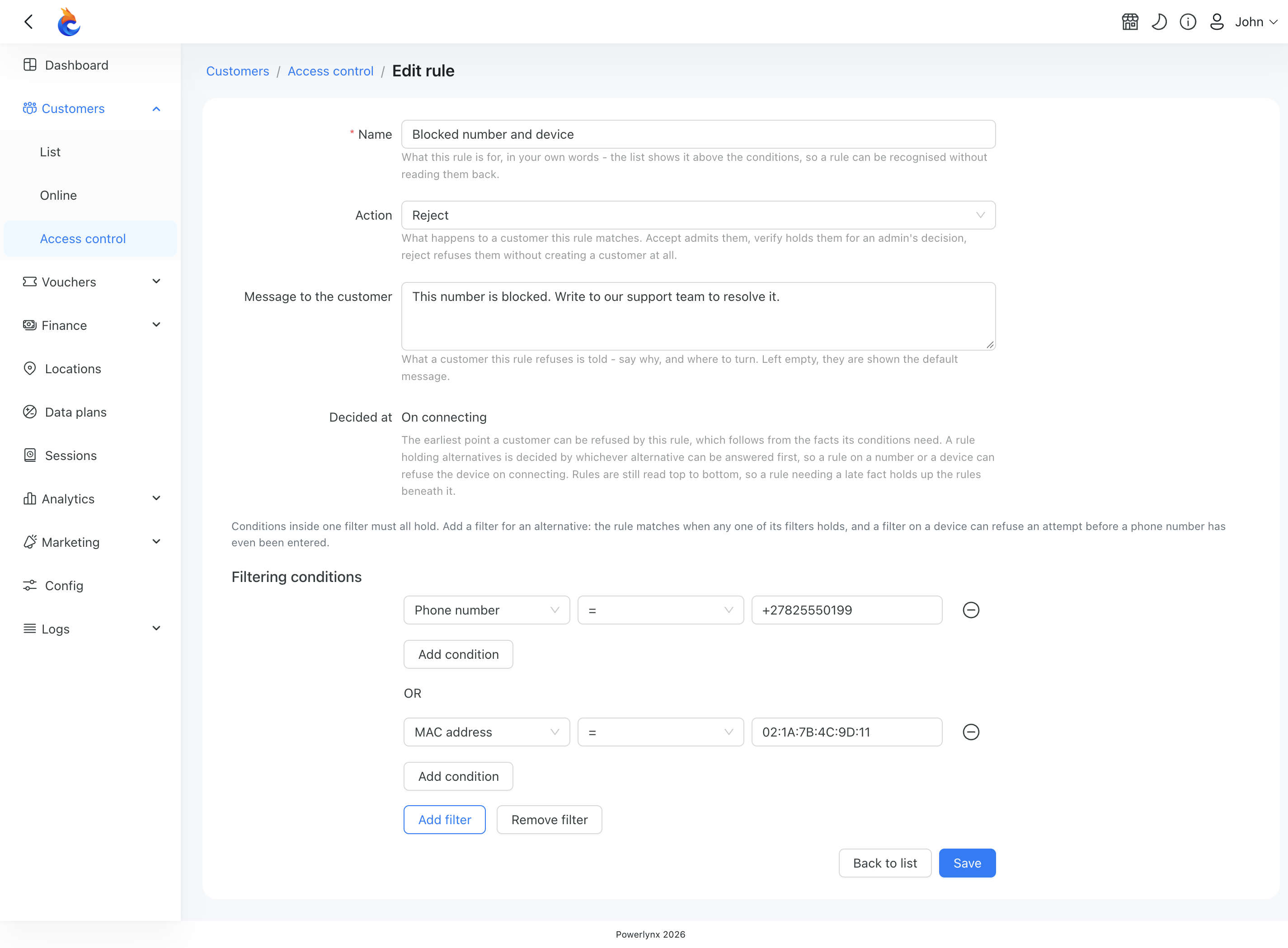This screenshot has width=1288, height=948.
Task: Follow the Customers breadcrumb link
Action: pos(238,71)
